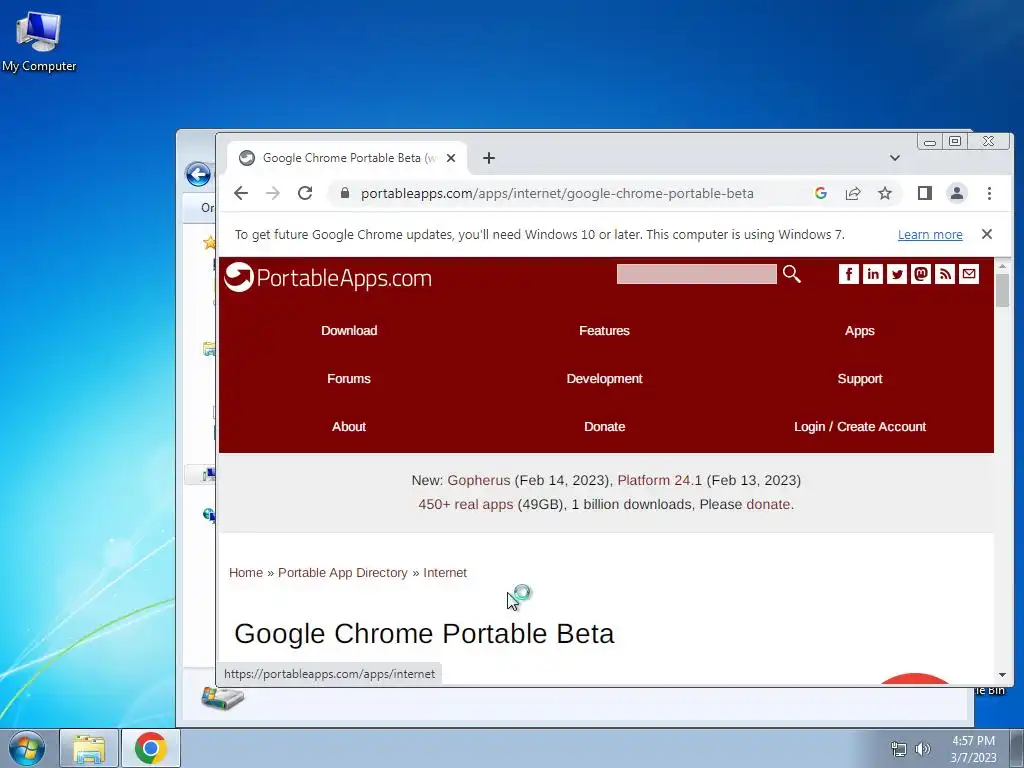Image resolution: width=1024 pixels, height=768 pixels.
Task: Open the Platform 24.1 link
Action: coord(659,481)
